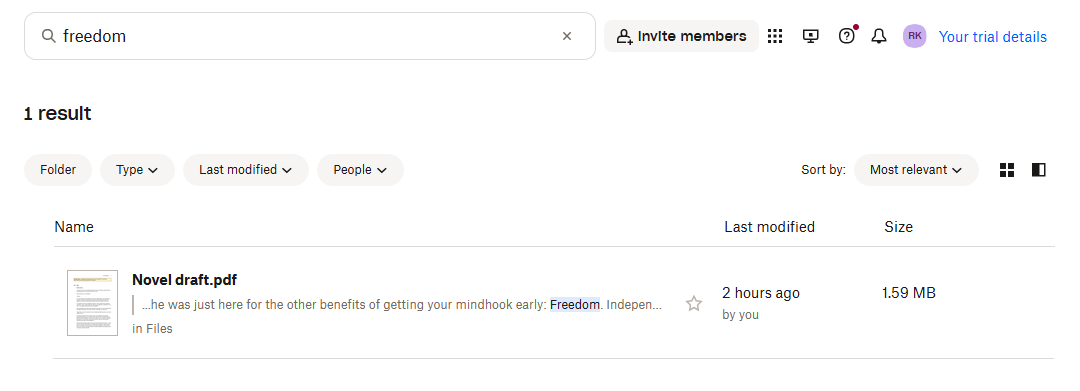Open the apps grid icon
The width and height of the screenshot is (1080, 391).
click(x=775, y=36)
